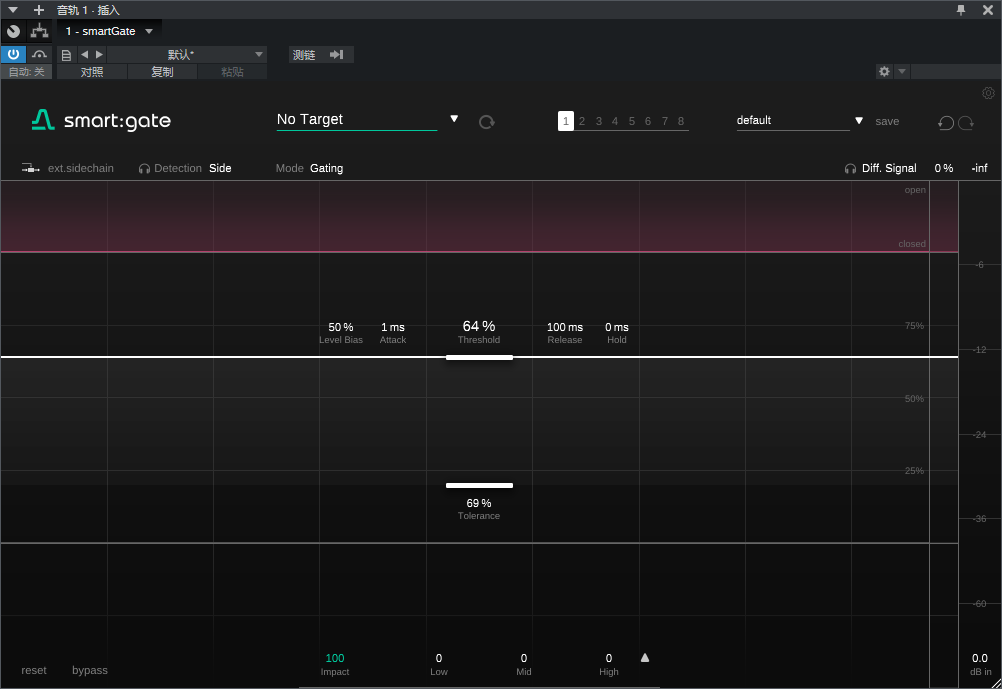Add an insert with the plus icon
This screenshot has width=1002, height=689.
click(x=39, y=10)
